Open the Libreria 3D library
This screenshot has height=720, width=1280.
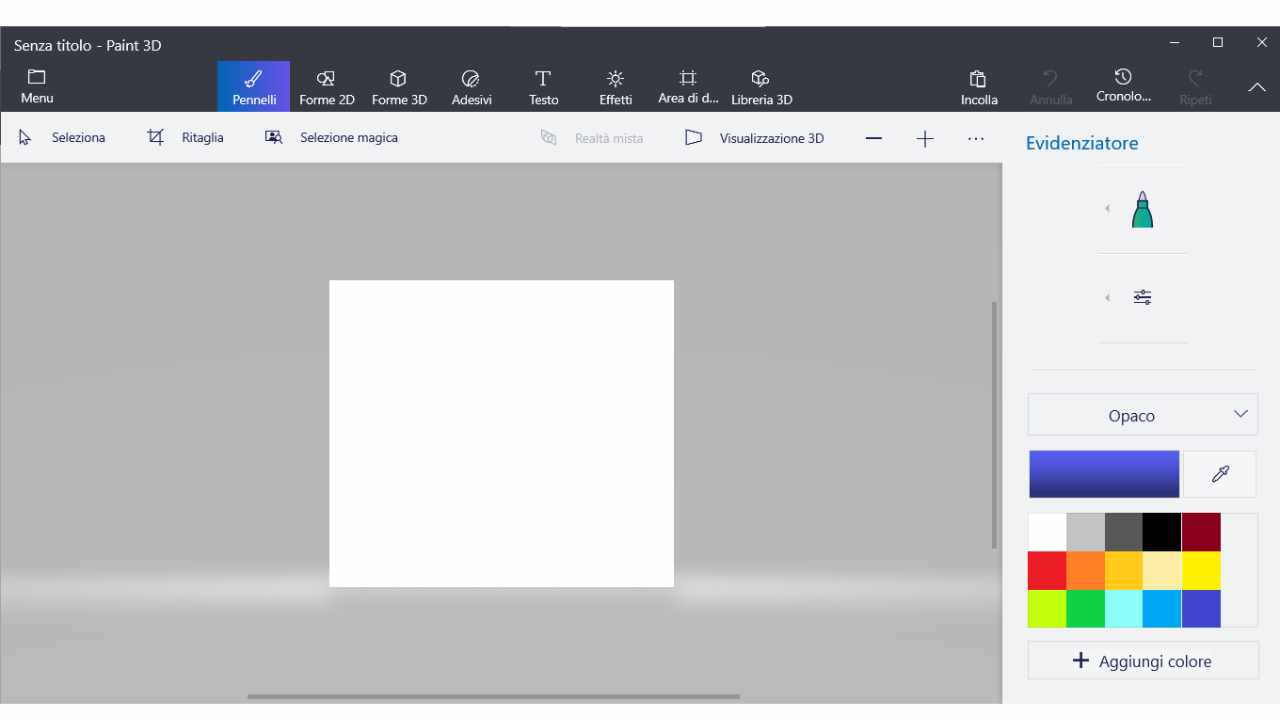761,87
